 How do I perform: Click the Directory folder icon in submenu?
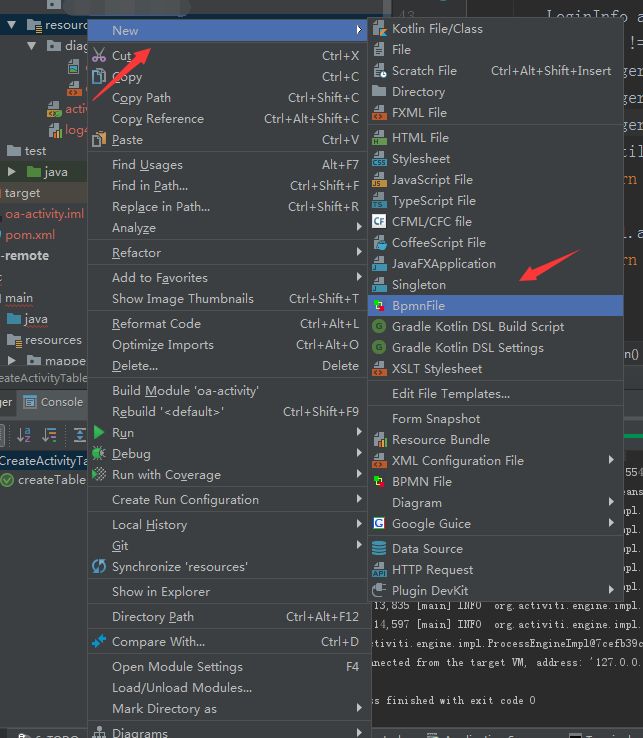pyautogui.click(x=379, y=91)
